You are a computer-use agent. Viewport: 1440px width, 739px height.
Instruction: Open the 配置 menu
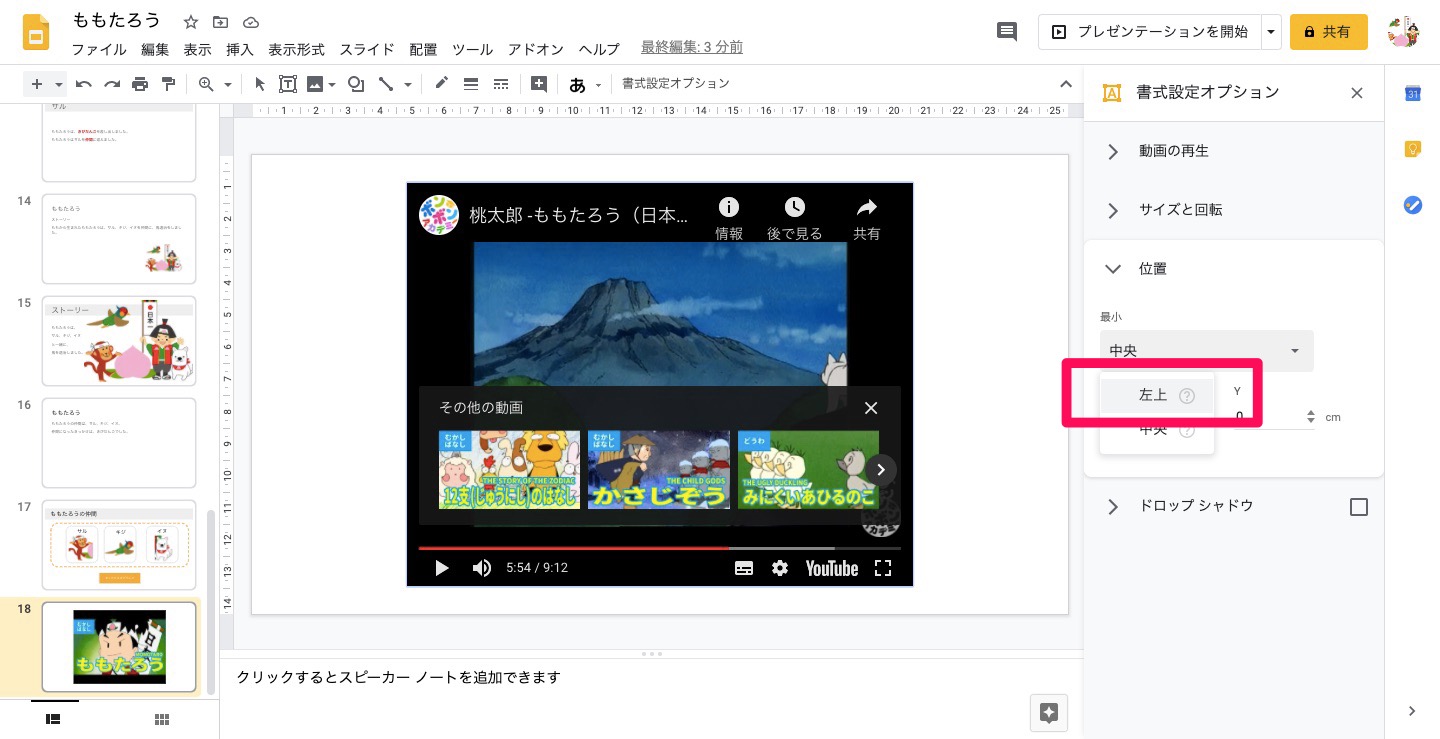tap(423, 48)
